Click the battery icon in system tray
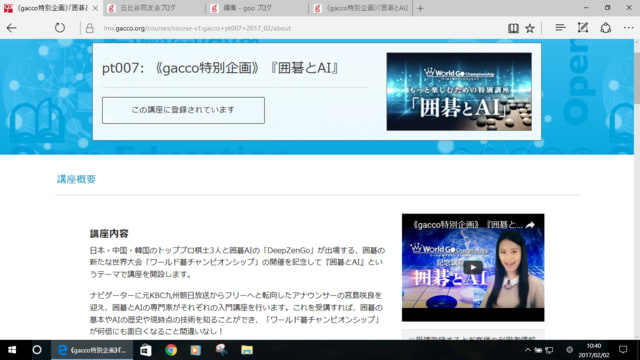This screenshot has height=360, width=640. coord(539,350)
